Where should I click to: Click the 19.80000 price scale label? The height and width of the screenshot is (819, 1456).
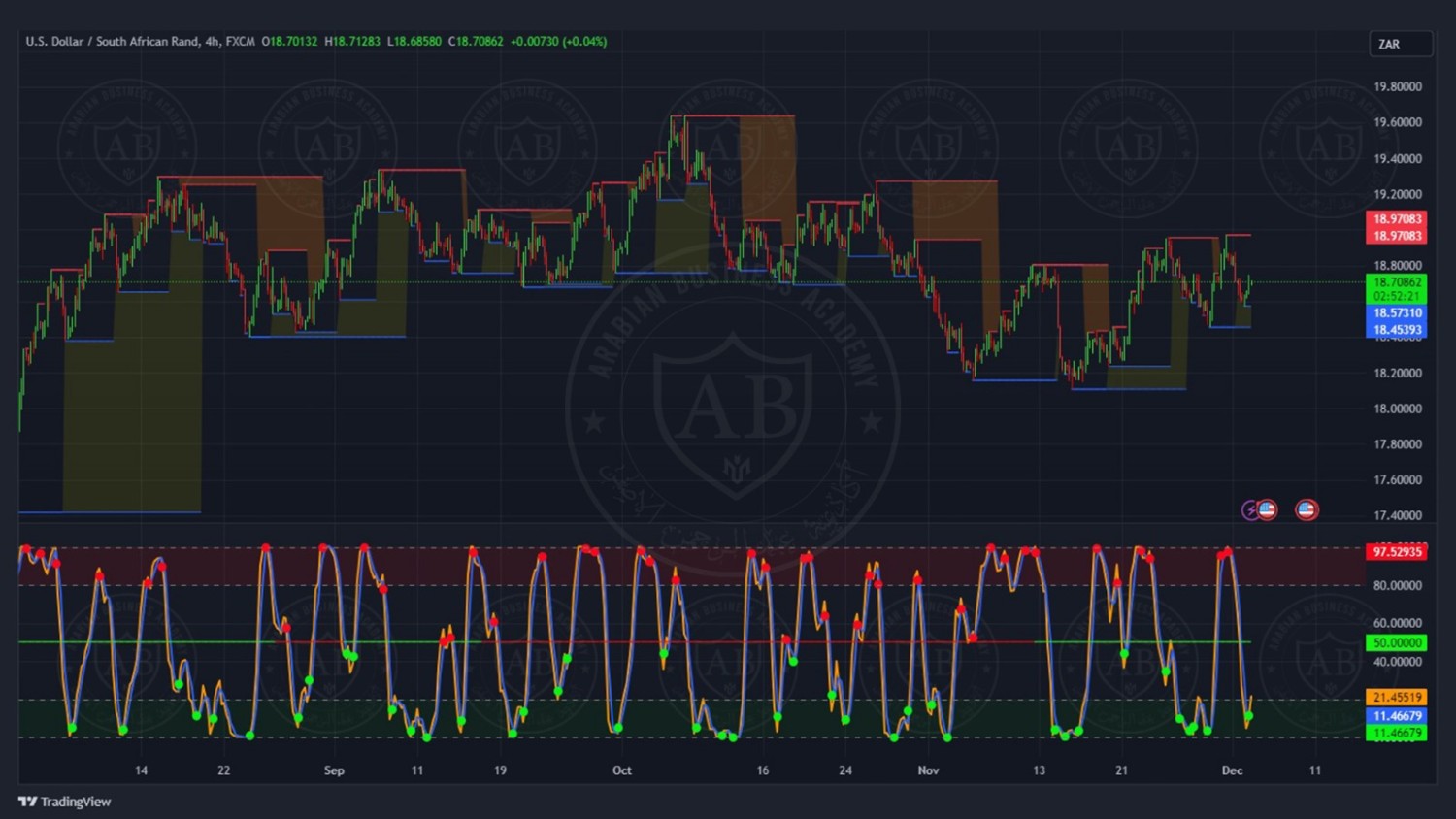[x=1397, y=86]
